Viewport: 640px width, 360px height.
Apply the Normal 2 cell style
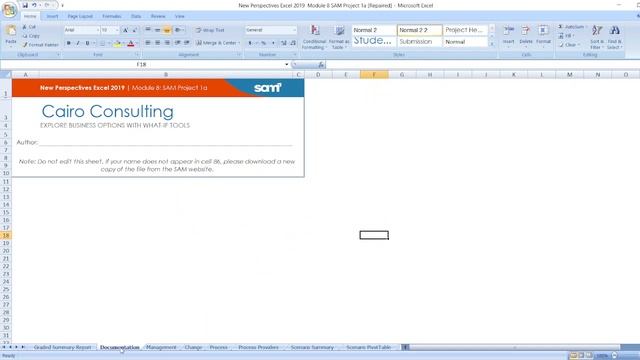click(x=374, y=30)
